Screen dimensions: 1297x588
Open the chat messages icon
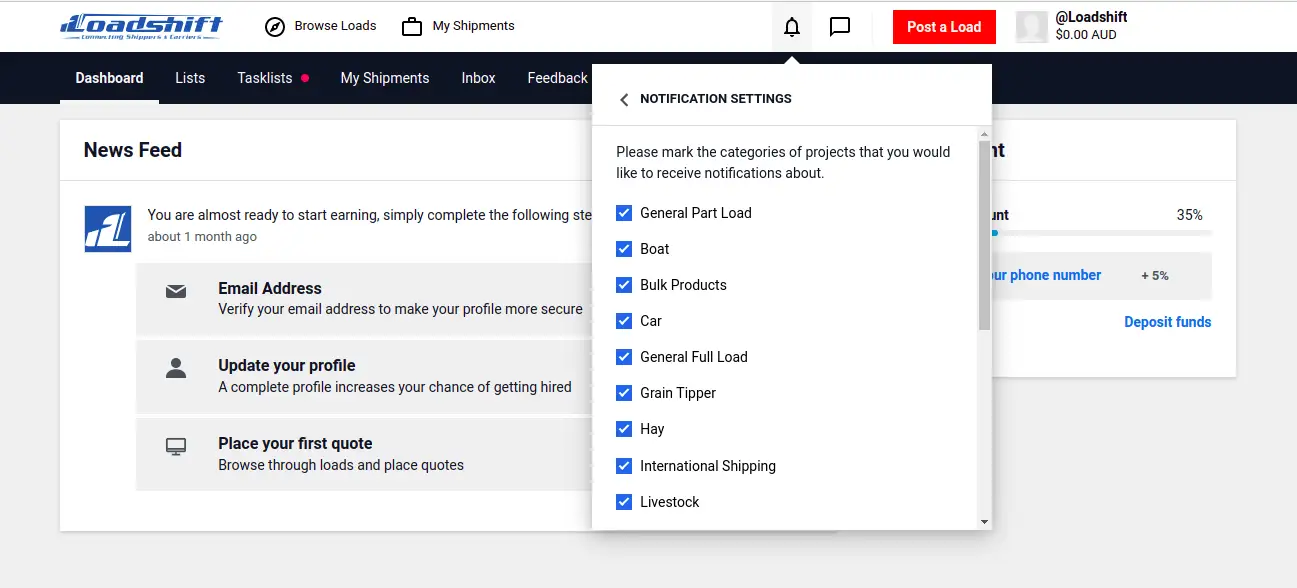[x=839, y=26]
